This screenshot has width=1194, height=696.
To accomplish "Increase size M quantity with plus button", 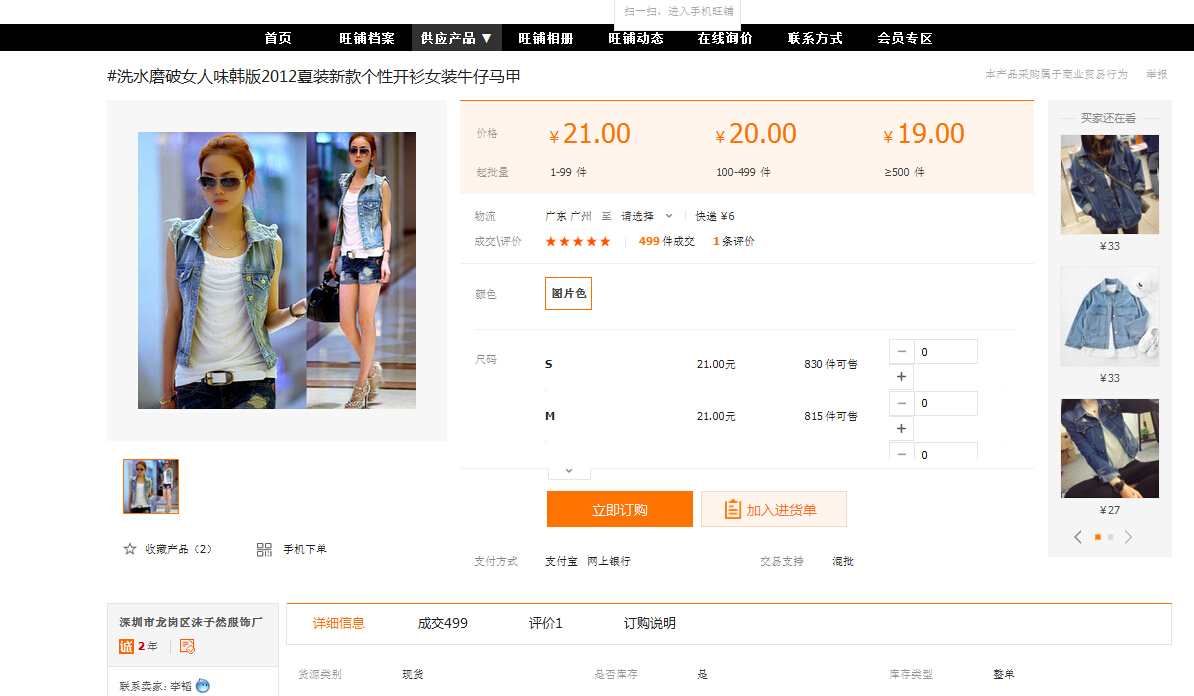I will point(901,428).
